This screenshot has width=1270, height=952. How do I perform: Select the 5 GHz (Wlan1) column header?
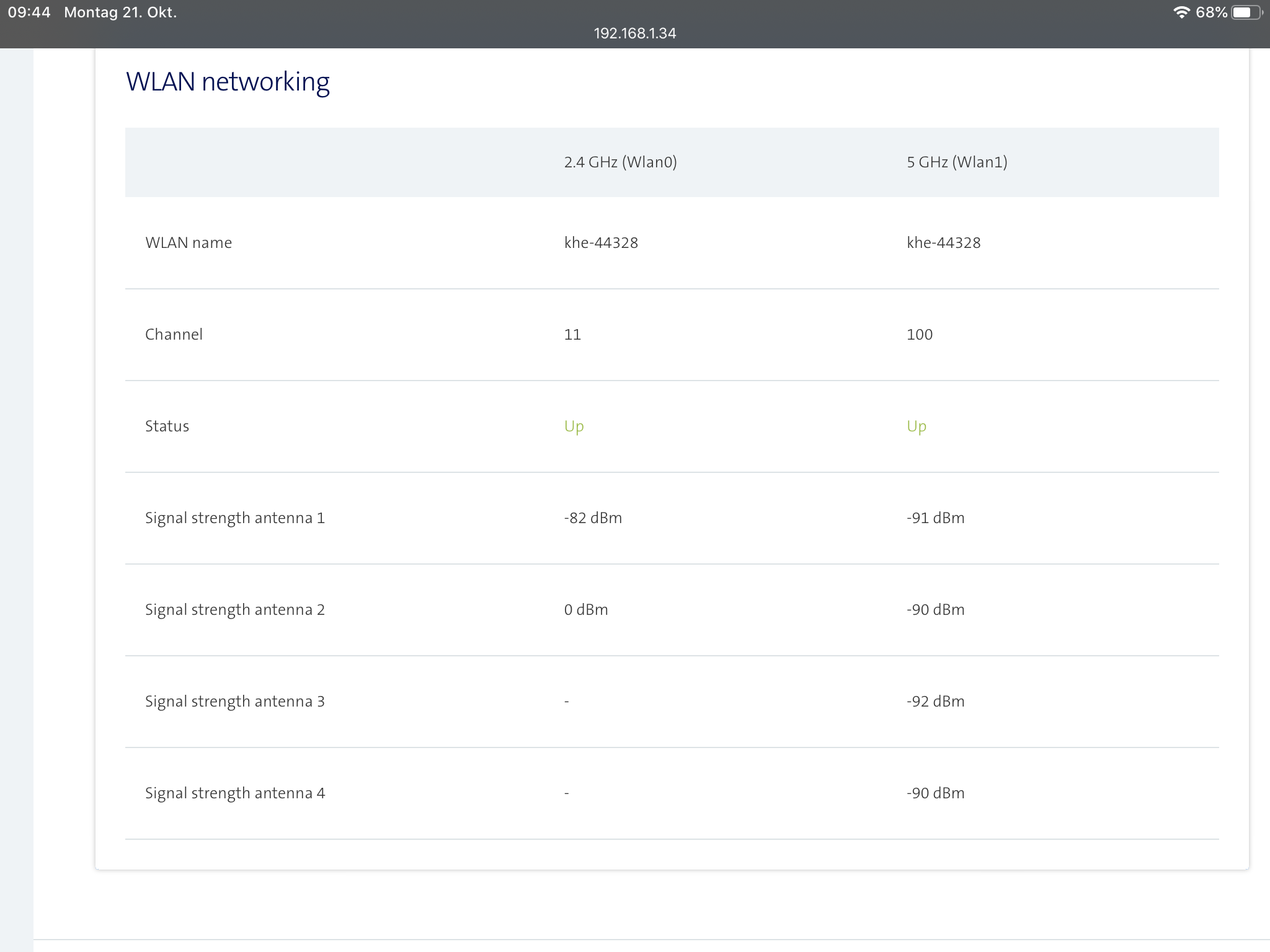point(957,162)
